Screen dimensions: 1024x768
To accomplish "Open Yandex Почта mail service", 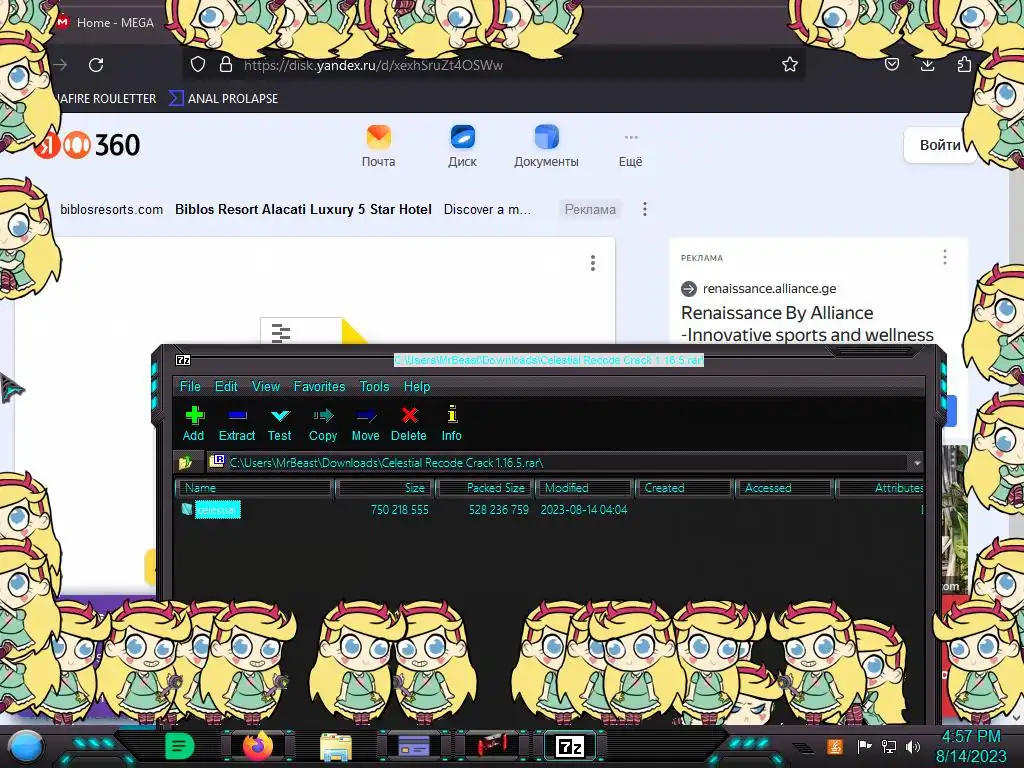I will pos(378,146).
